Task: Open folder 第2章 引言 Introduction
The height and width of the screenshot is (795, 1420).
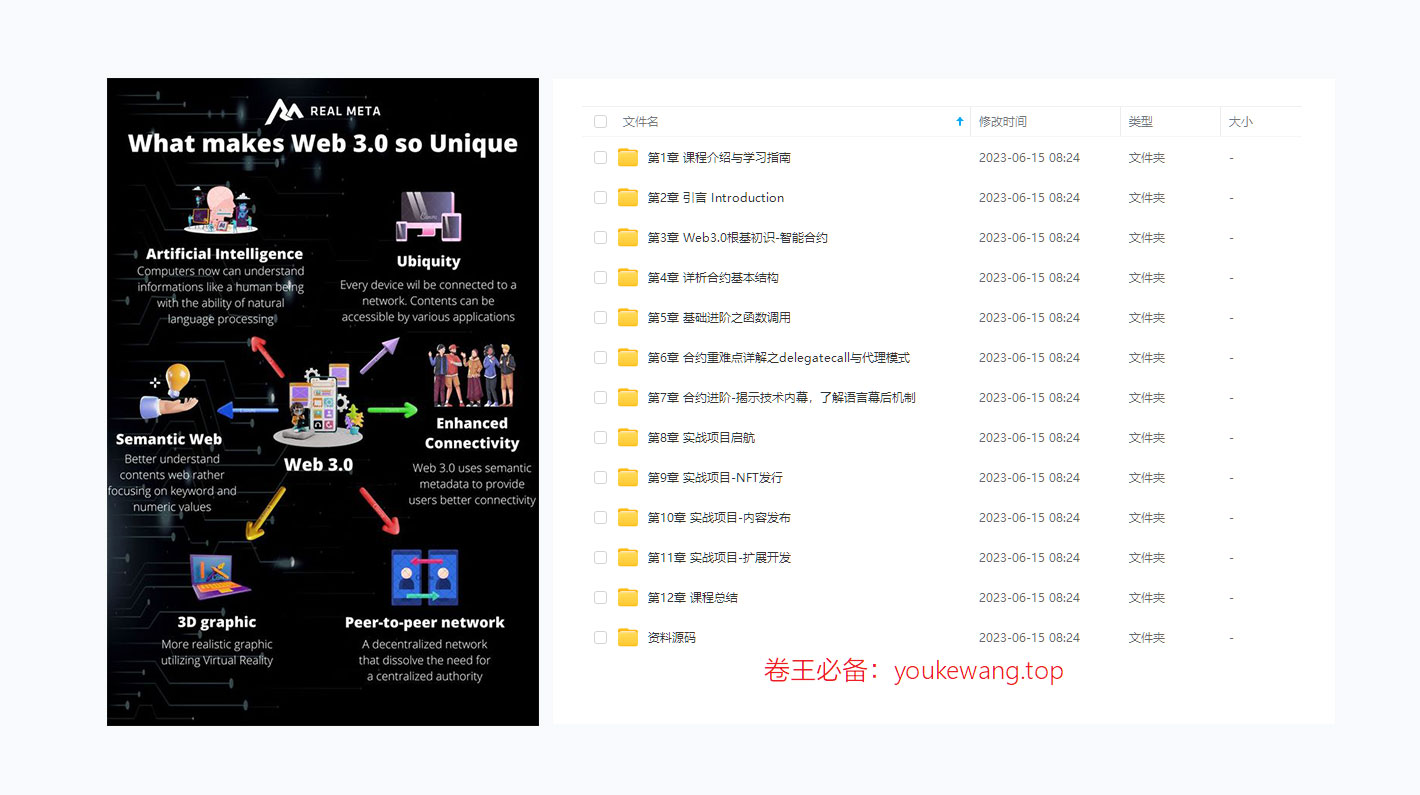Action: click(715, 197)
